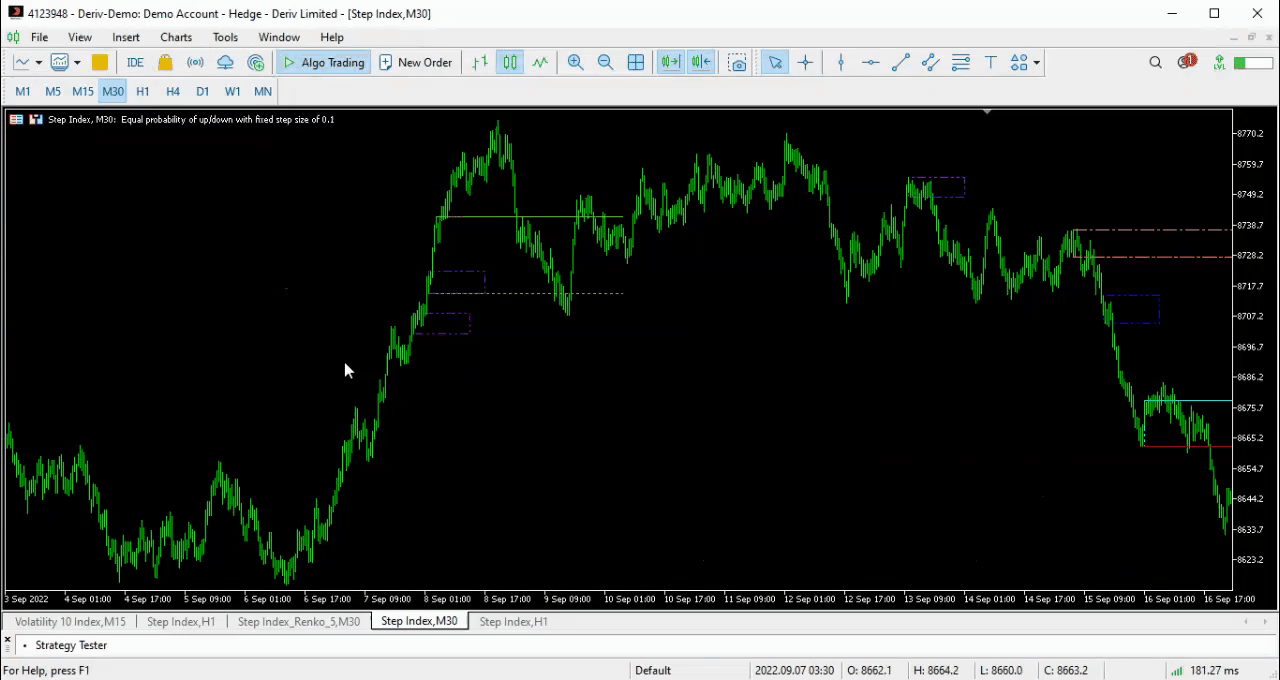This screenshot has width=1280, height=680.
Task: Open the MetaEditor IDE
Action: [135, 62]
